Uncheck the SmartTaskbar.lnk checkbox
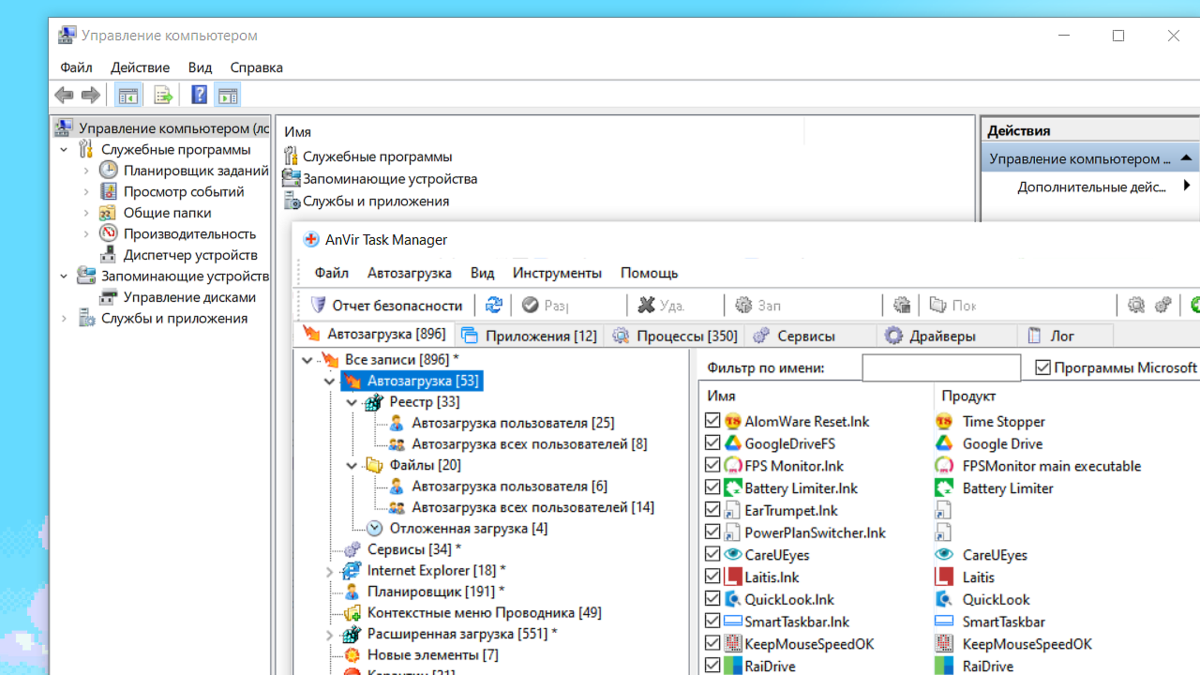 pyautogui.click(x=712, y=621)
